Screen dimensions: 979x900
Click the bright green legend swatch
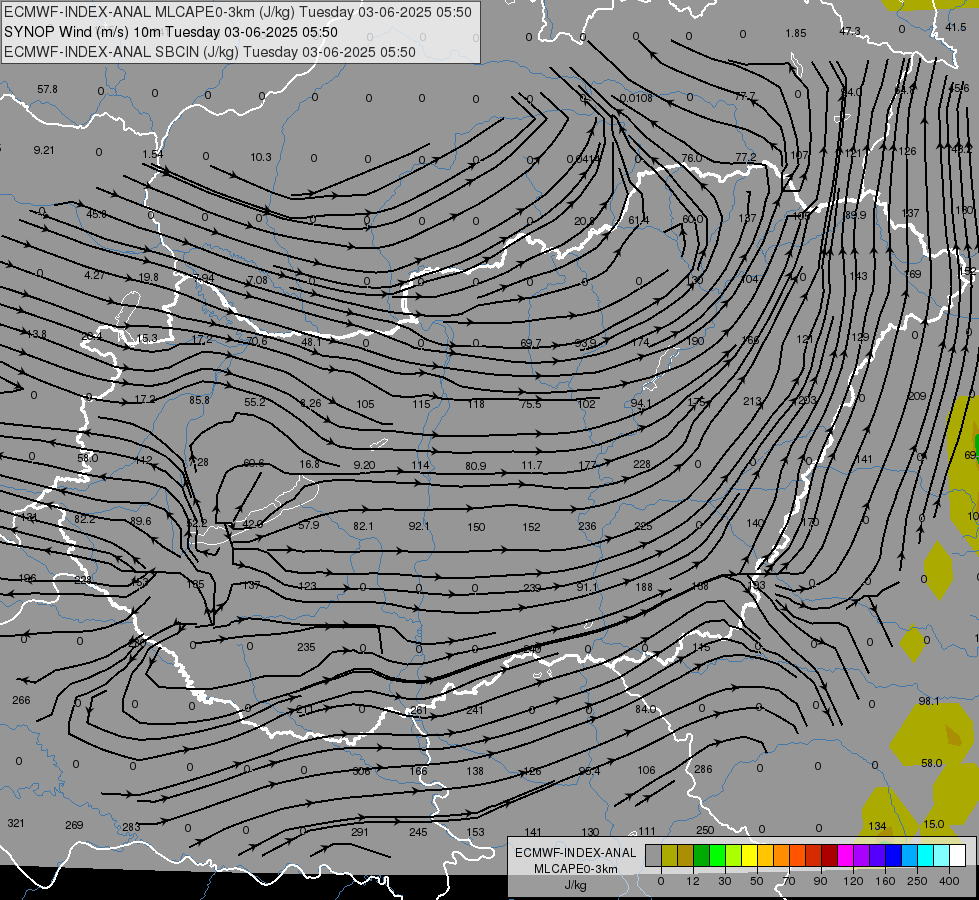pos(717,856)
